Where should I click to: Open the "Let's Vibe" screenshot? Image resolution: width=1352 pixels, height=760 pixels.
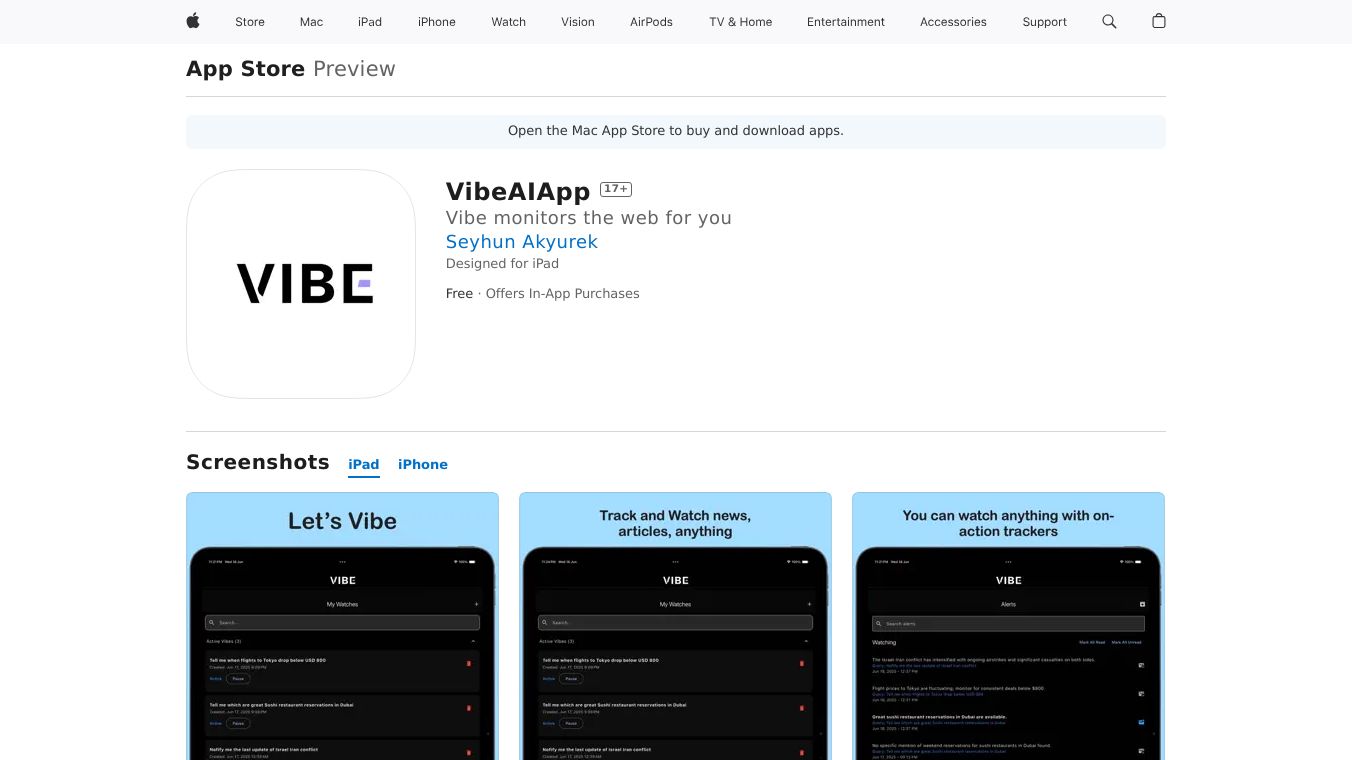pyautogui.click(x=342, y=626)
